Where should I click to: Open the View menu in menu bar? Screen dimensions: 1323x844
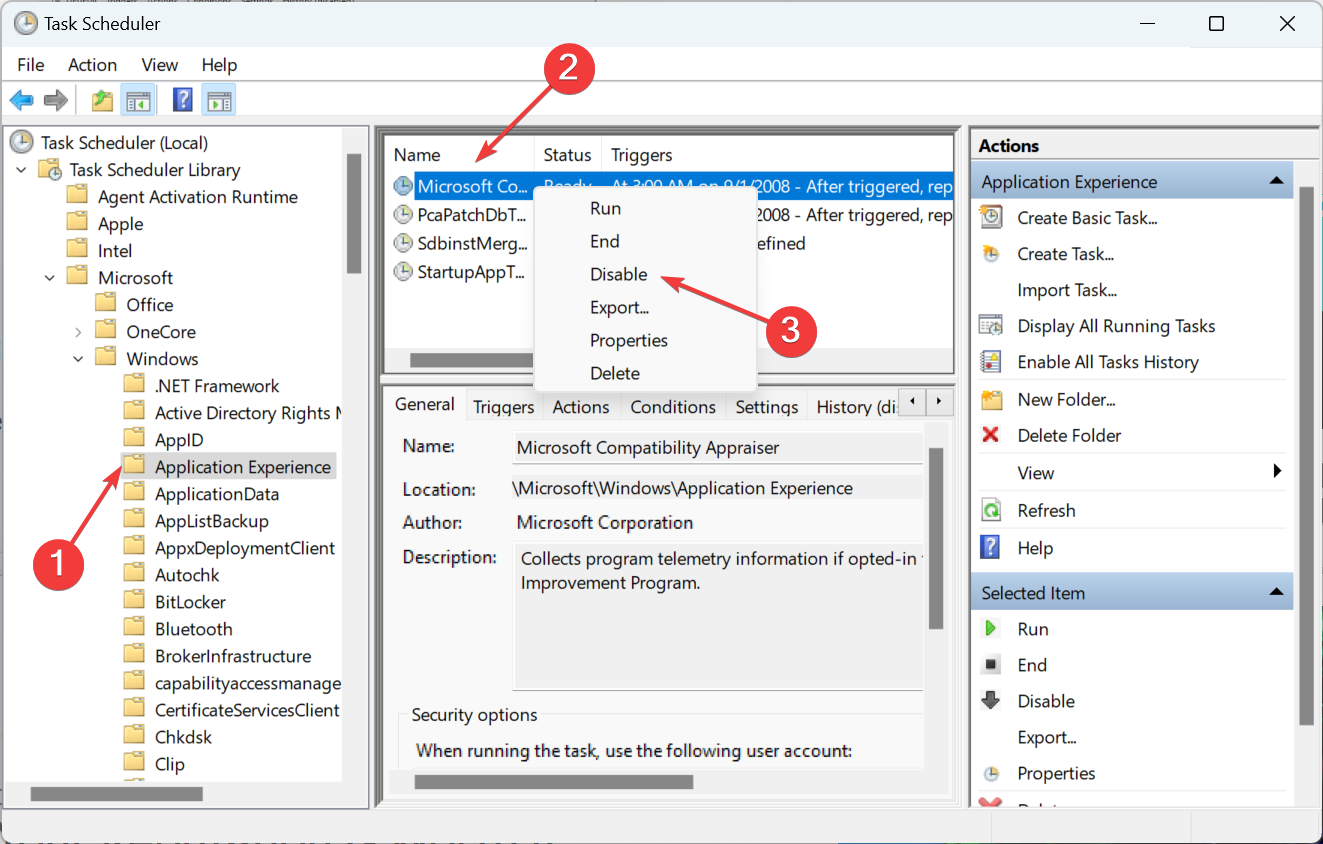[x=159, y=65]
